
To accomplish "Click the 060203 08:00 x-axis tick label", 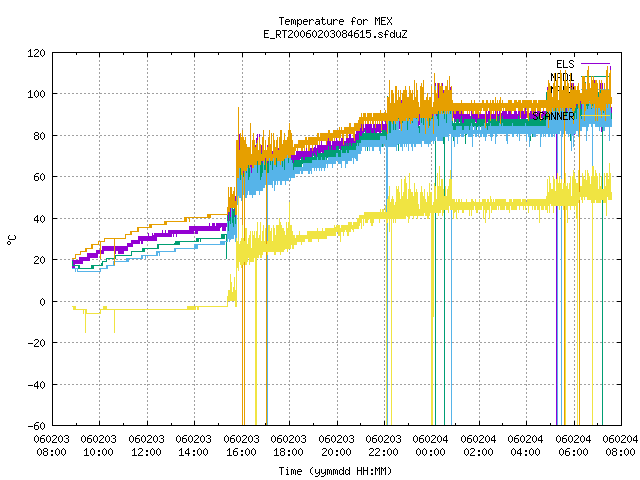I will [51, 445].
